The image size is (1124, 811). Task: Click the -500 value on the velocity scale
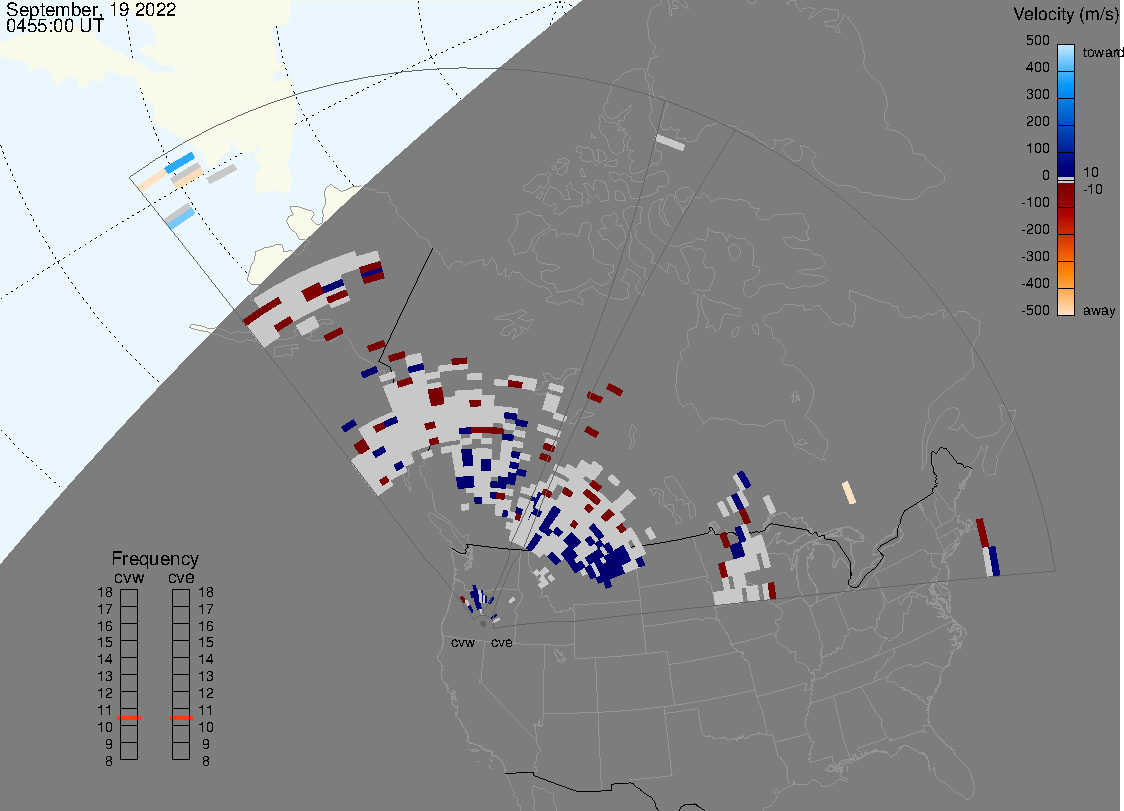click(1035, 310)
